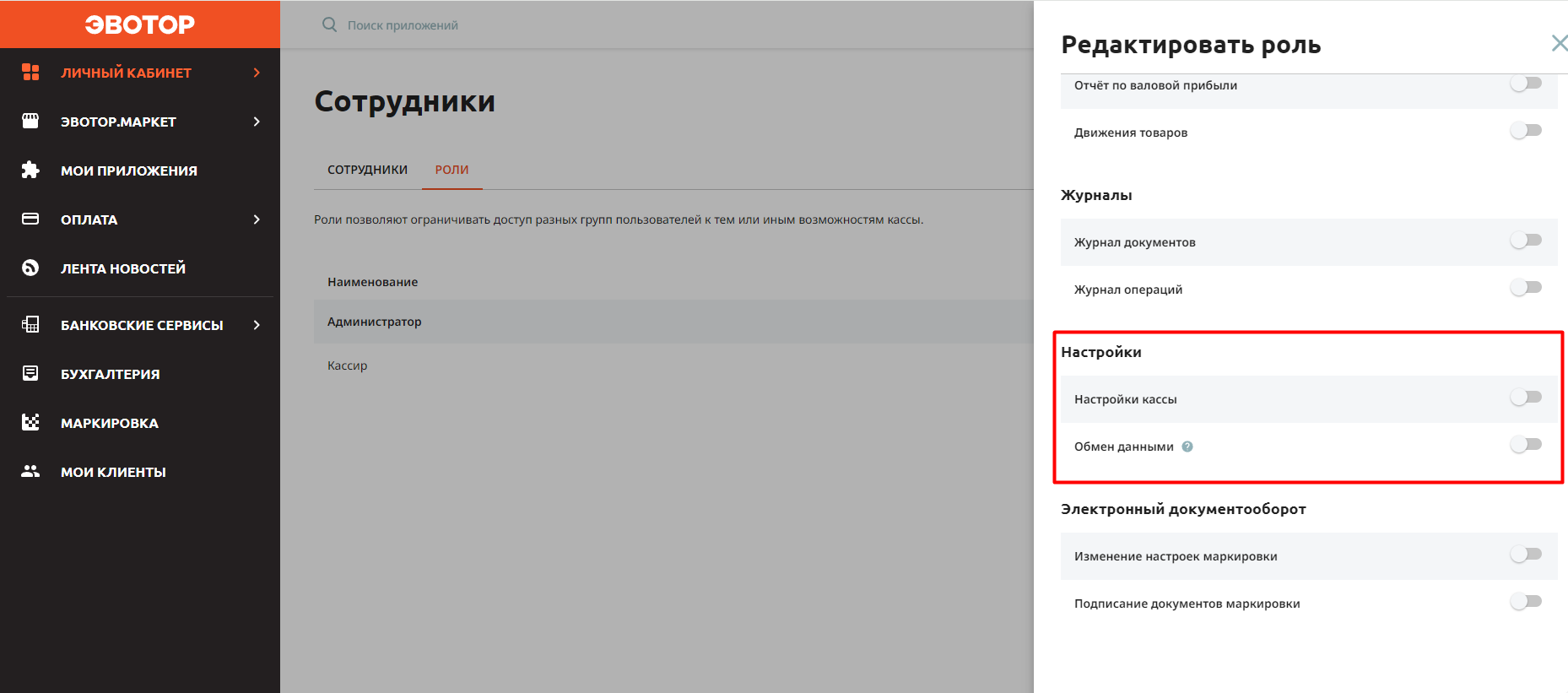Open Бухгалтерия section
1568x693 pixels.
tap(140, 374)
